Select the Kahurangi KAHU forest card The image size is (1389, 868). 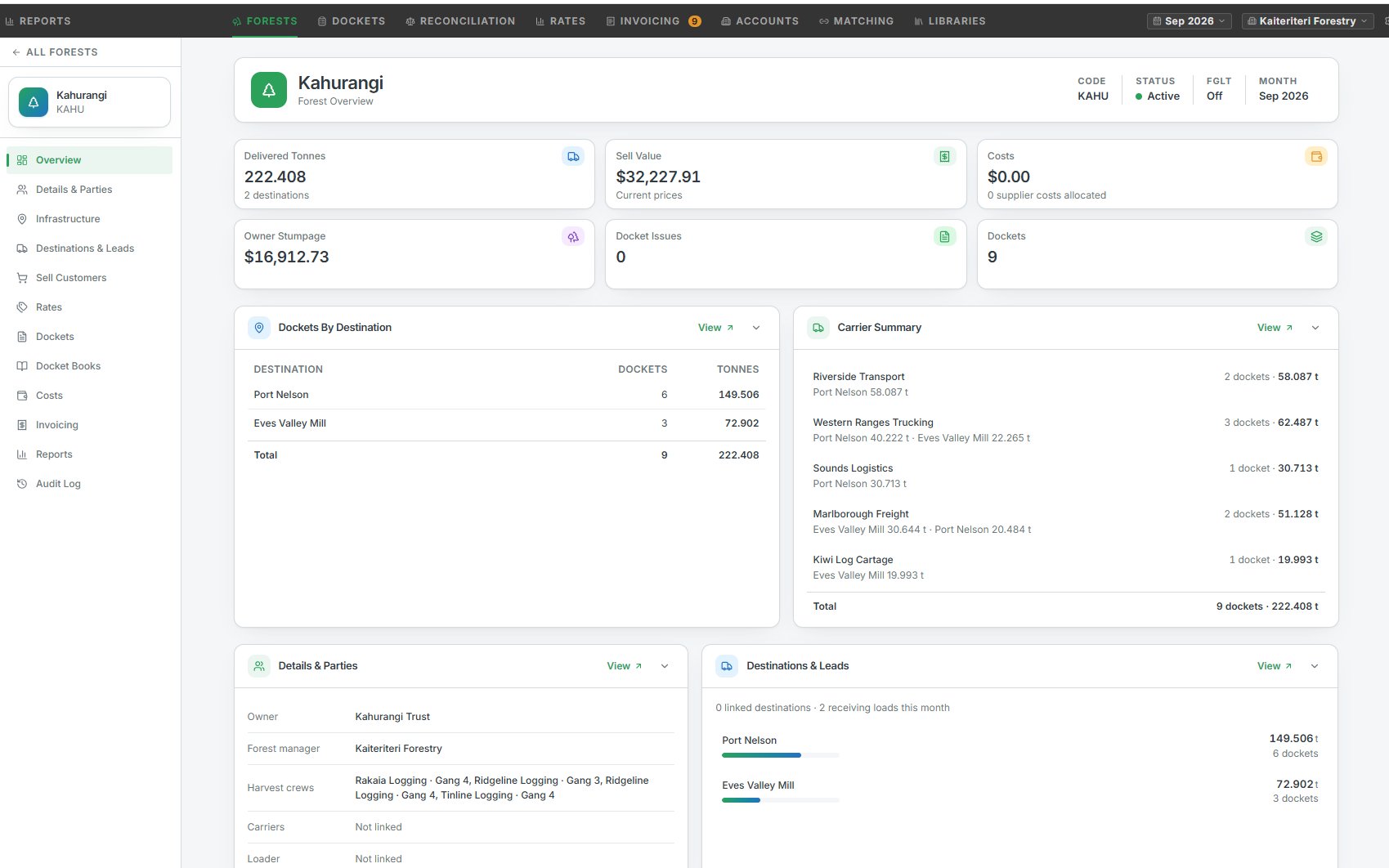pos(89,102)
